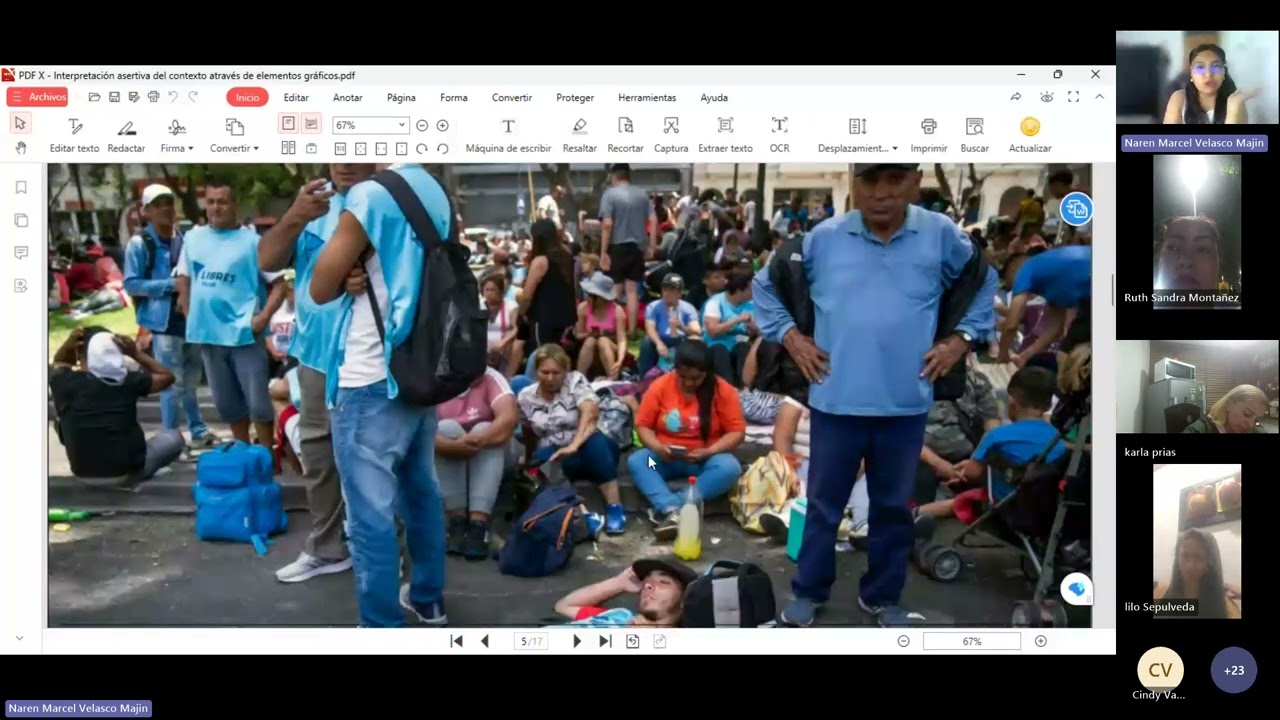
Task: Go to the first page
Action: point(457,641)
